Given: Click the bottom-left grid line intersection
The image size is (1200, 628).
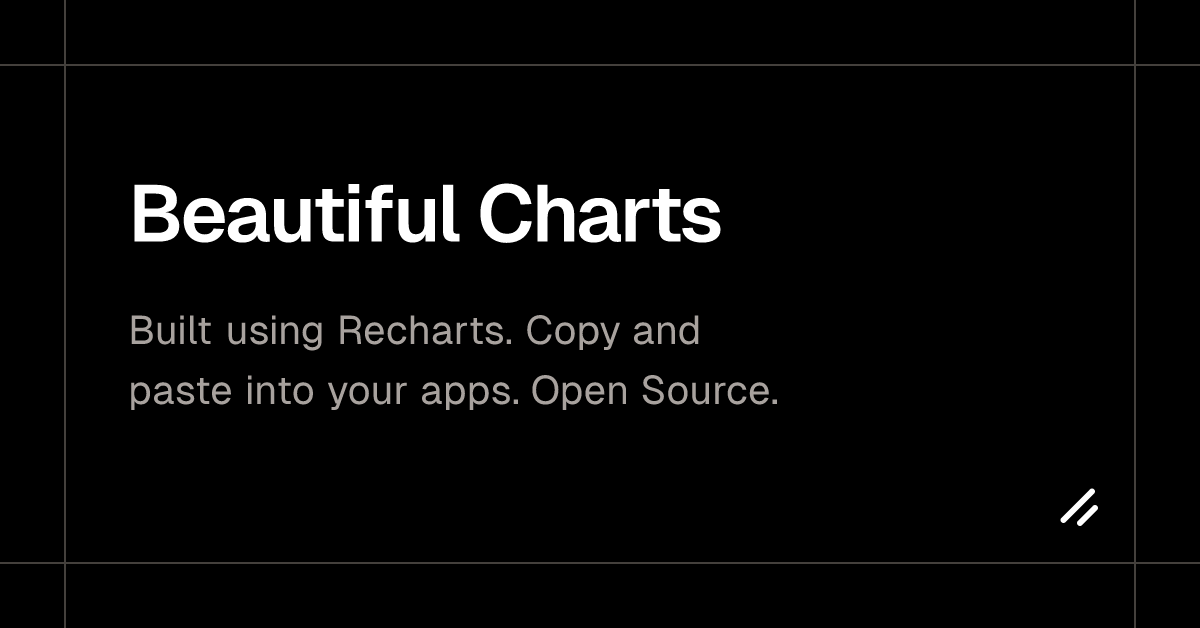Looking at the screenshot, I should (65, 563).
